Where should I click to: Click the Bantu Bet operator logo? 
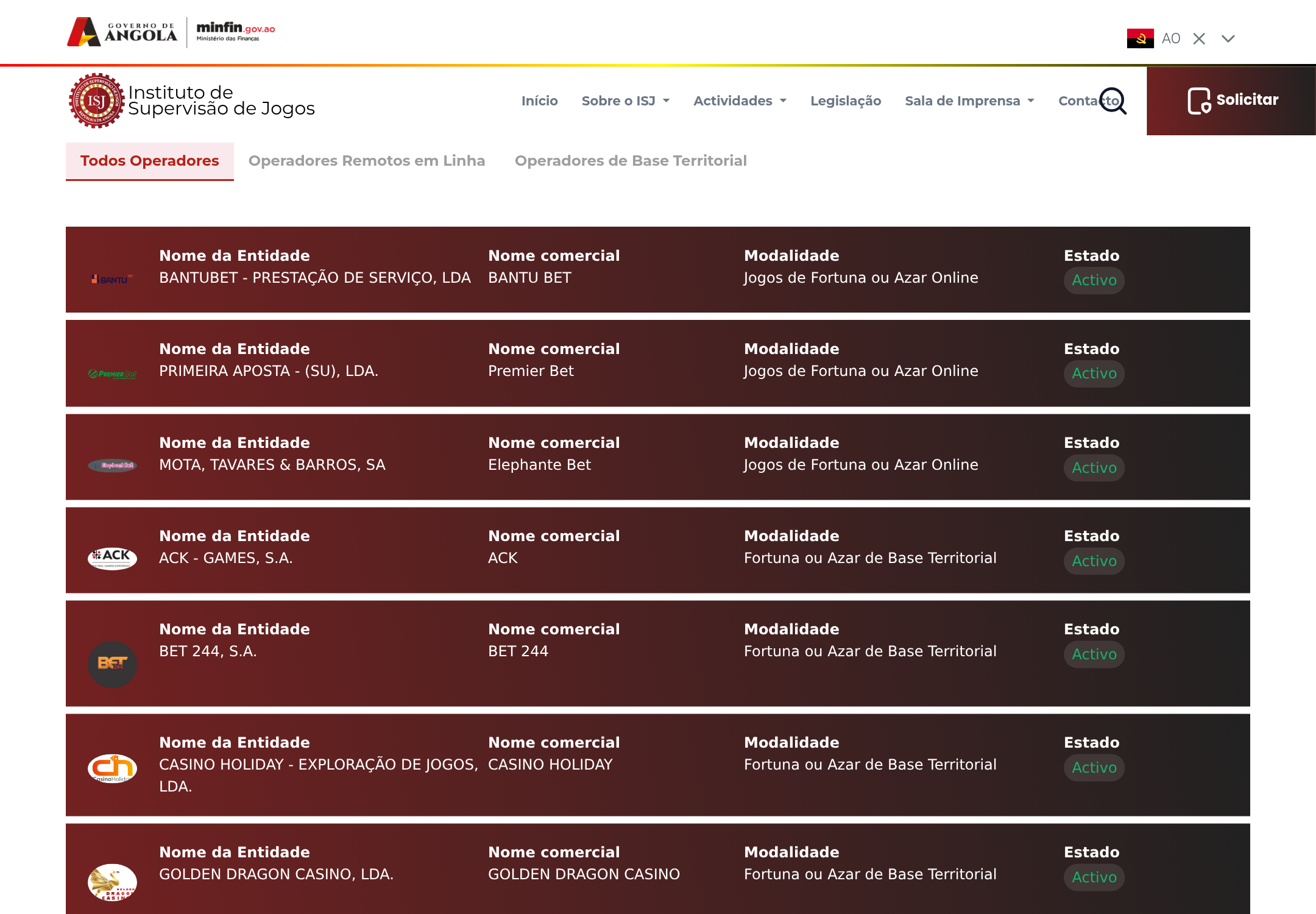click(112, 279)
